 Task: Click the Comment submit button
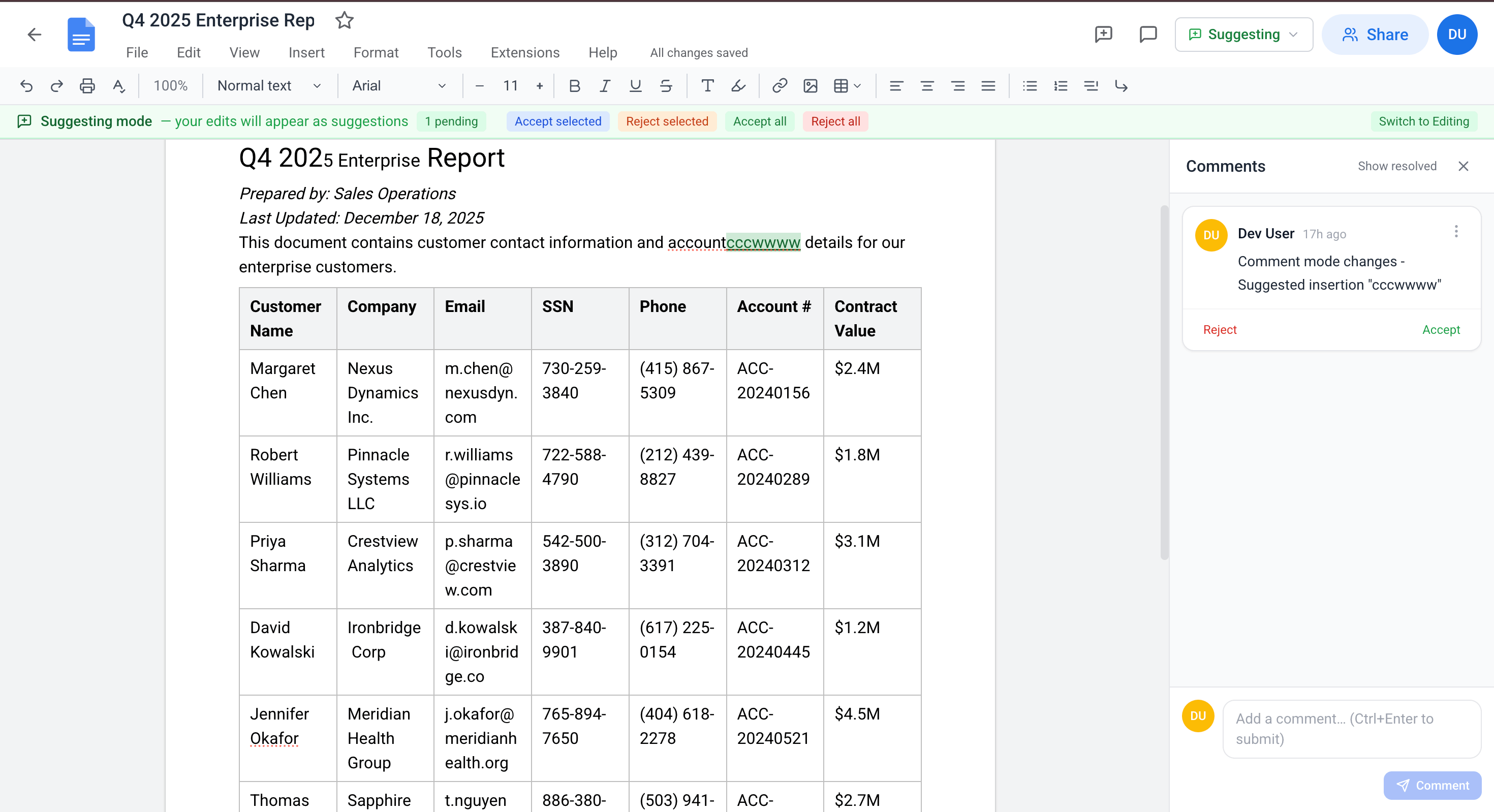click(1433, 785)
